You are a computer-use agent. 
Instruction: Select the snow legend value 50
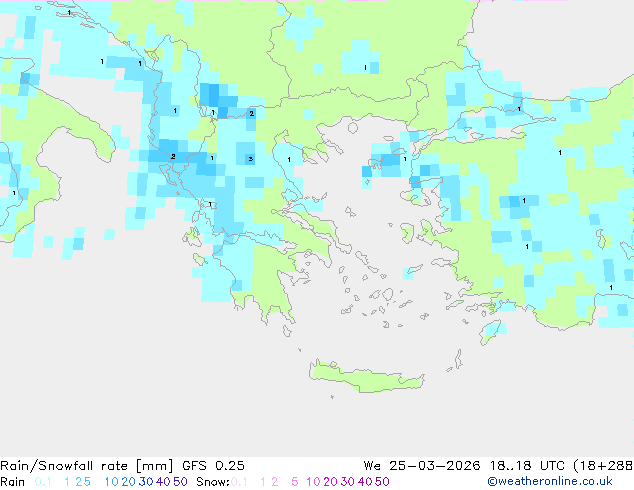click(x=382, y=482)
